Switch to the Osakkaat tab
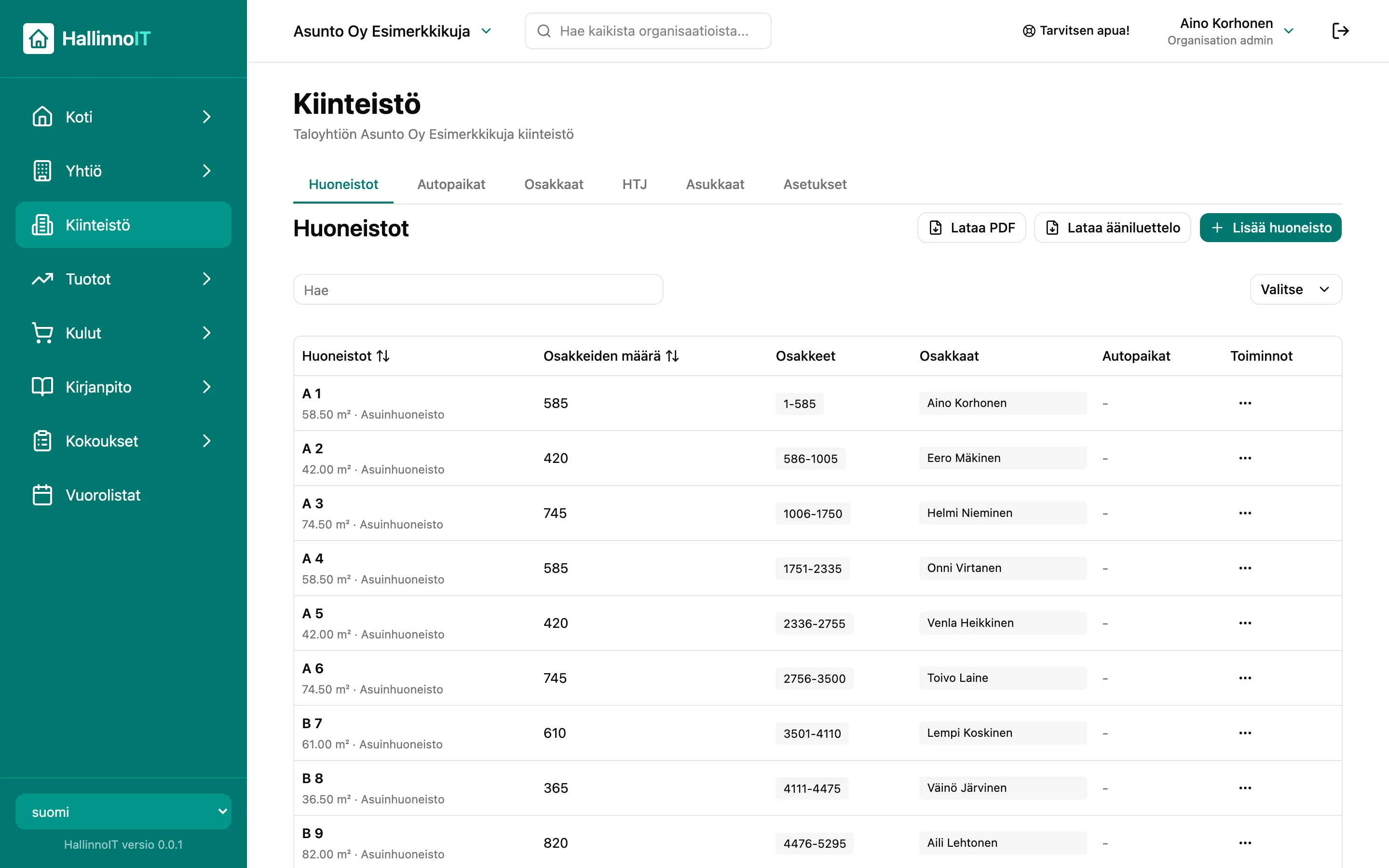 pyautogui.click(x=553, y=184)
